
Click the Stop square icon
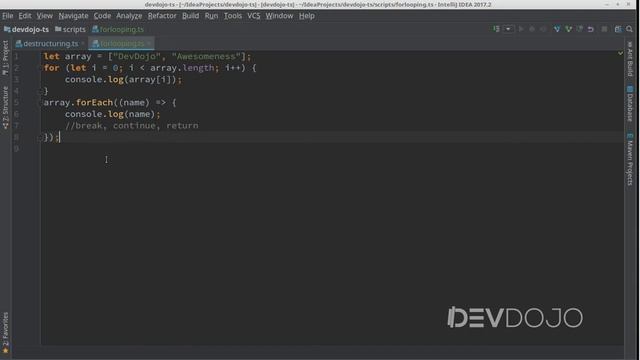(604, 29)
